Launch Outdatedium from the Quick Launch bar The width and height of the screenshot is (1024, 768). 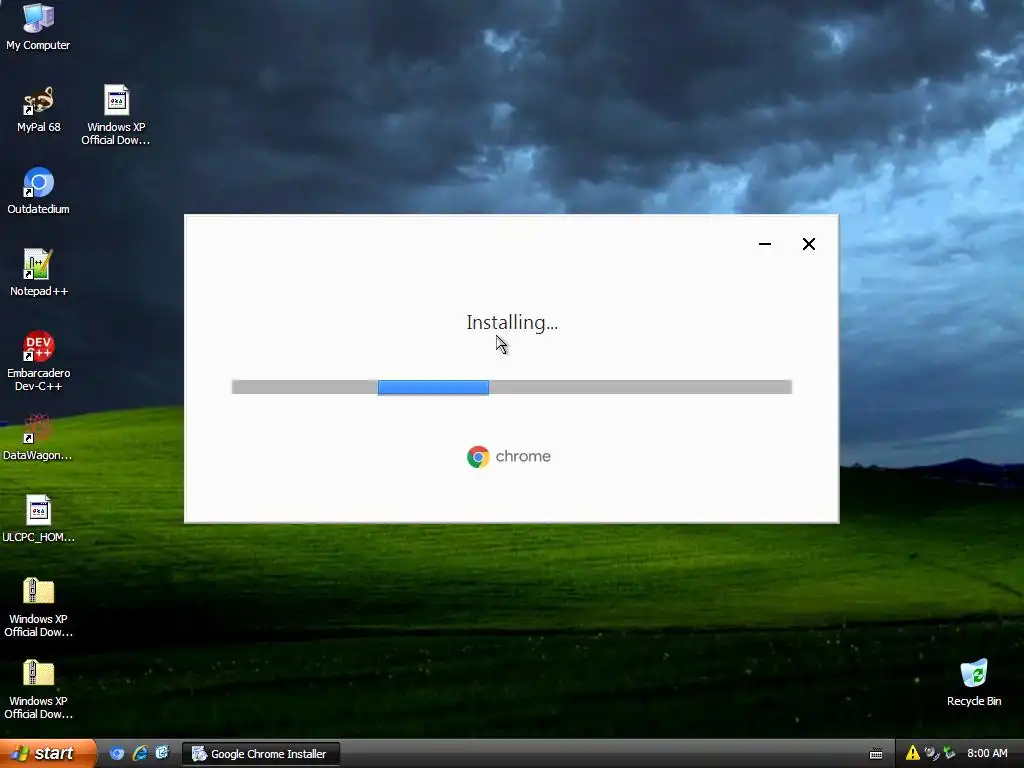(x=117, y=754)
